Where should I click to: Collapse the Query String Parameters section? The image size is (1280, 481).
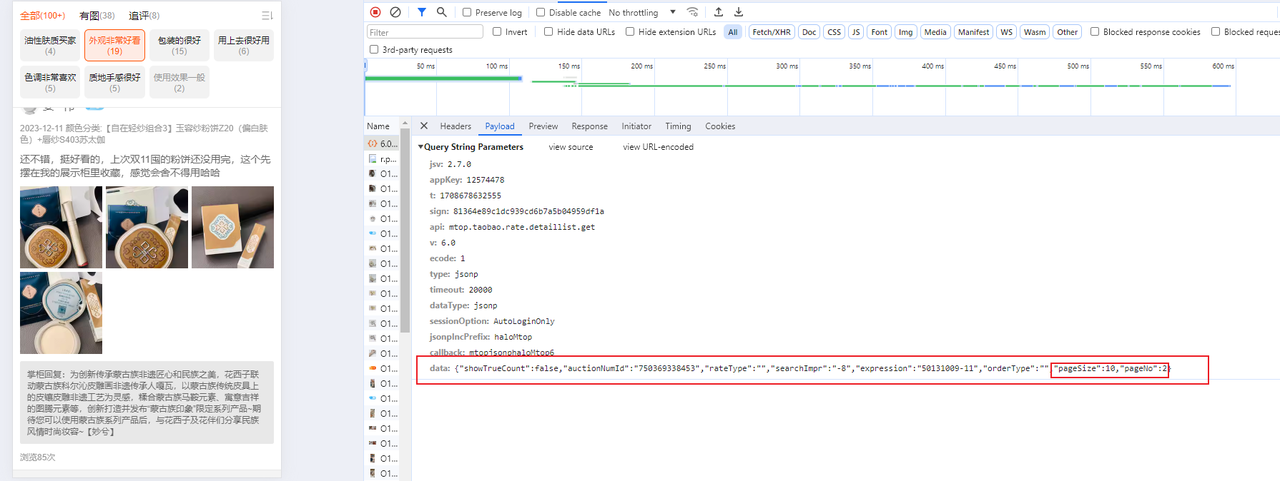click(420, 147)
